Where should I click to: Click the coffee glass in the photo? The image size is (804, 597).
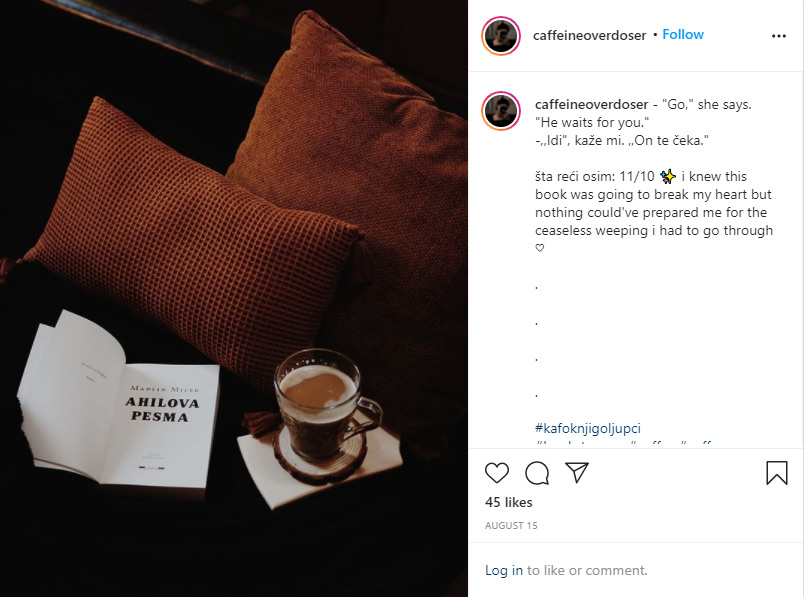[326, 403]
